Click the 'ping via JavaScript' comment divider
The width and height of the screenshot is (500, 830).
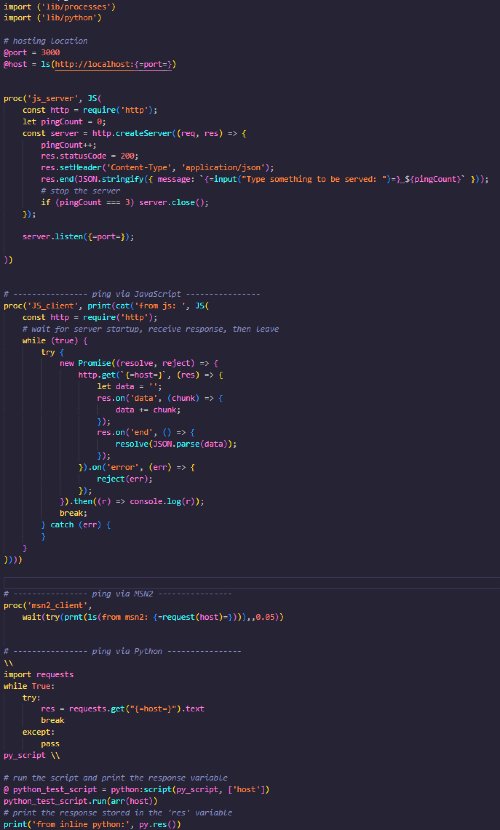(132, 294)
